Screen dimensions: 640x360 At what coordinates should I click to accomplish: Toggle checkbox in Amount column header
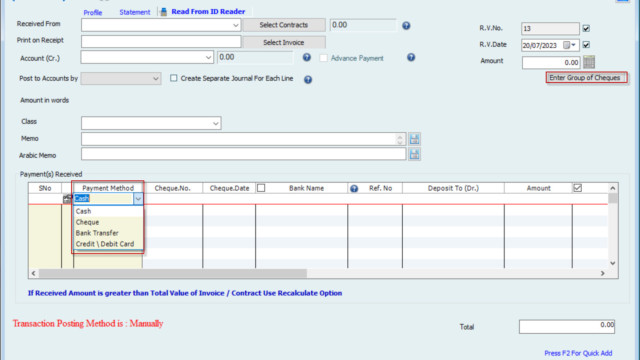(578, 188)
